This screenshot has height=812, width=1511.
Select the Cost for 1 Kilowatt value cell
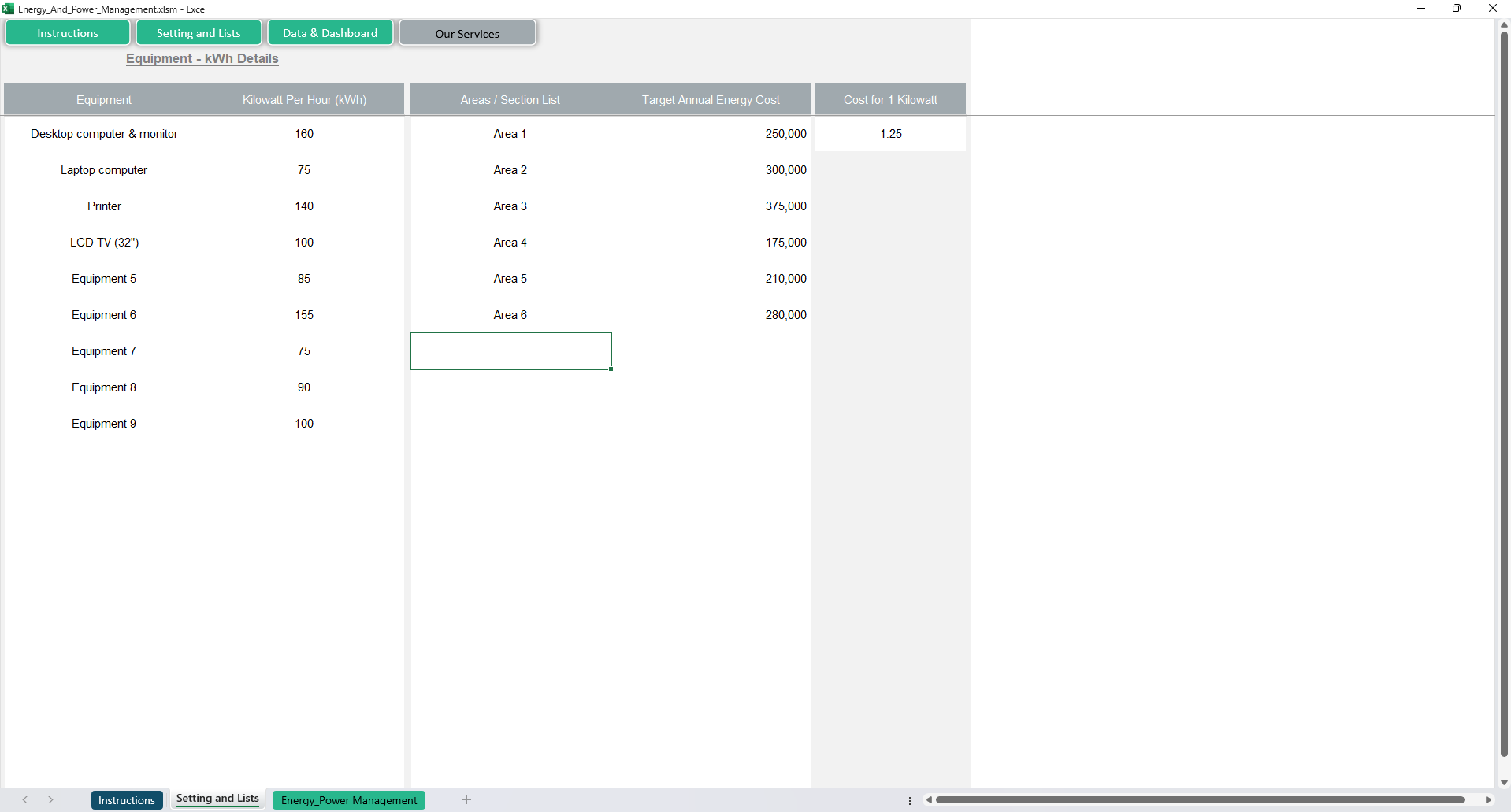coord(890,134)
